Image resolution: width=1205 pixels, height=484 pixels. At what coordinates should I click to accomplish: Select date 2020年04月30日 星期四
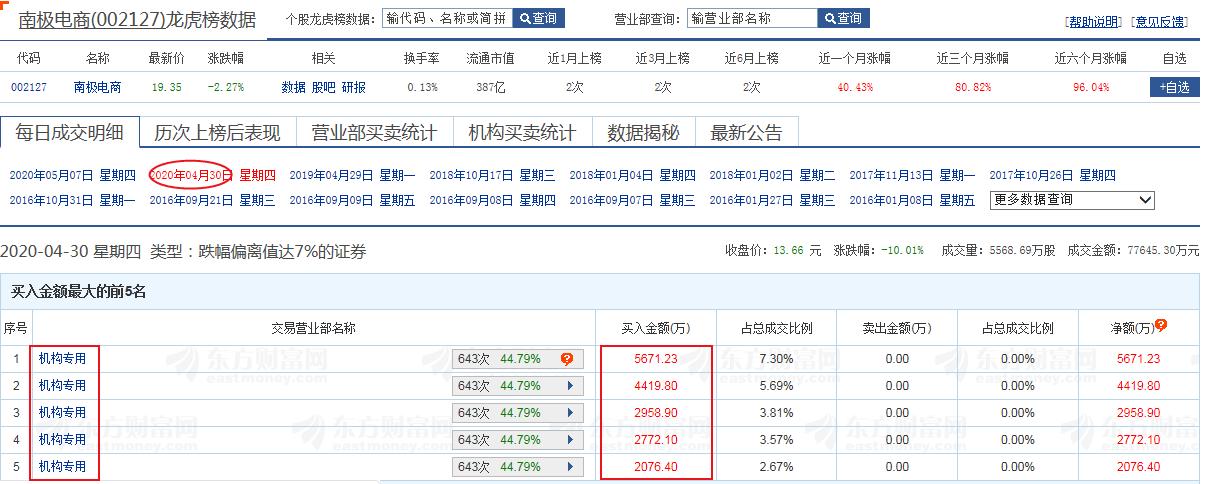tap(212, 175)
